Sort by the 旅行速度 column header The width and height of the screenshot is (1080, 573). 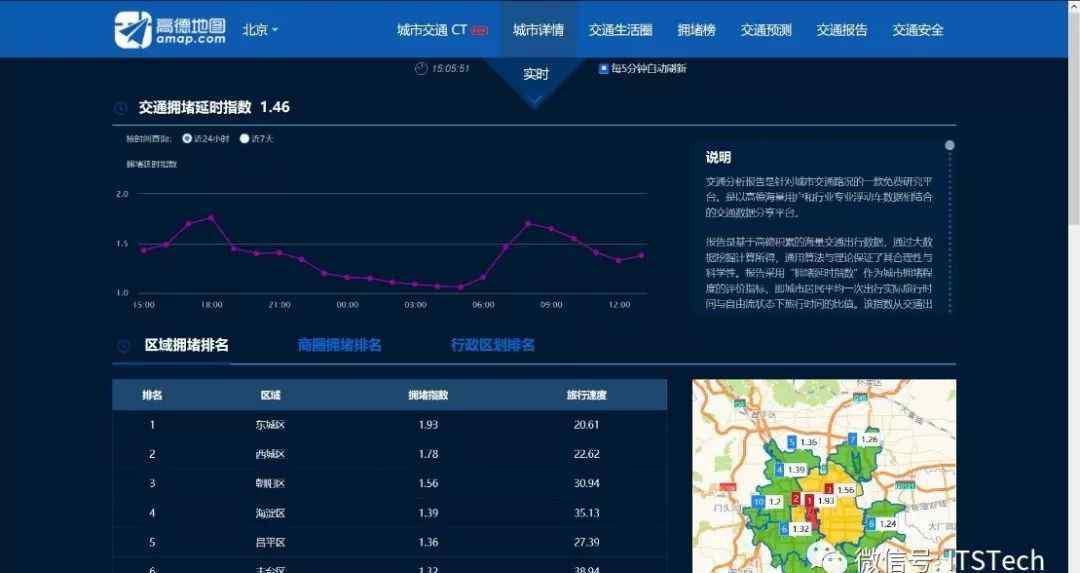tap(586, 395)
